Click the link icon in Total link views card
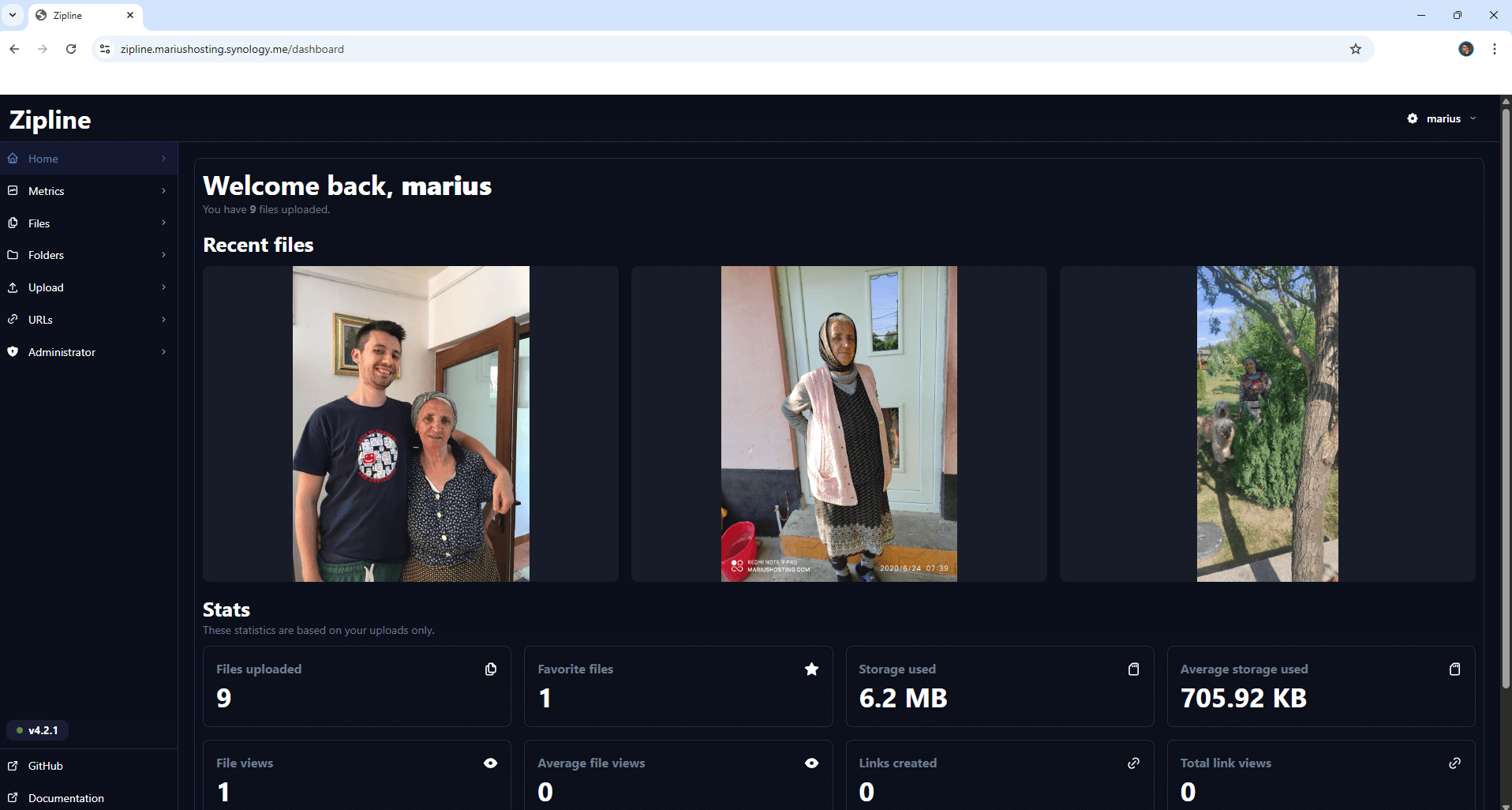Viewport: 1512px width, 810px height. [x=1455, y=763]
